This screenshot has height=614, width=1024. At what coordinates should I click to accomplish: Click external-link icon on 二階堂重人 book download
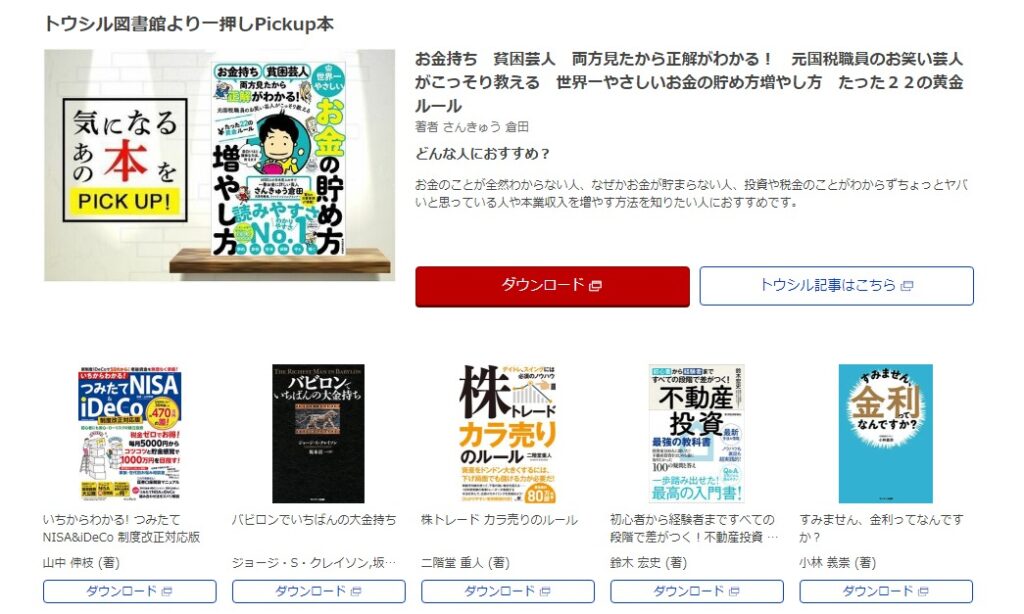(x=545, y=592)
